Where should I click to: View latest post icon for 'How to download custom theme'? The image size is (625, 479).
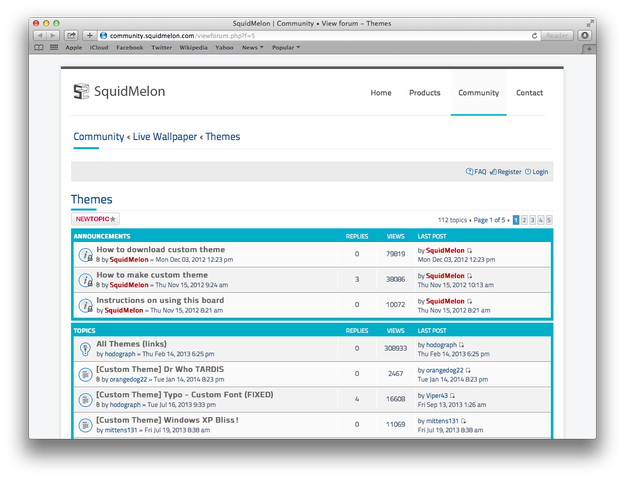click(470, 251)
